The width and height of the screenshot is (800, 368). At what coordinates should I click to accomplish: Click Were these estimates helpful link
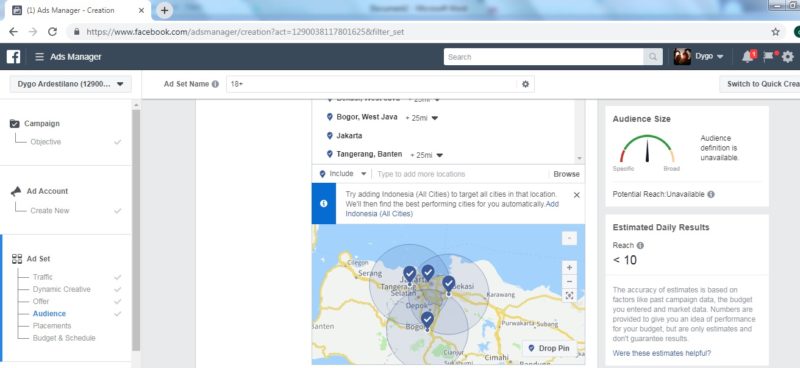point(661,353)
